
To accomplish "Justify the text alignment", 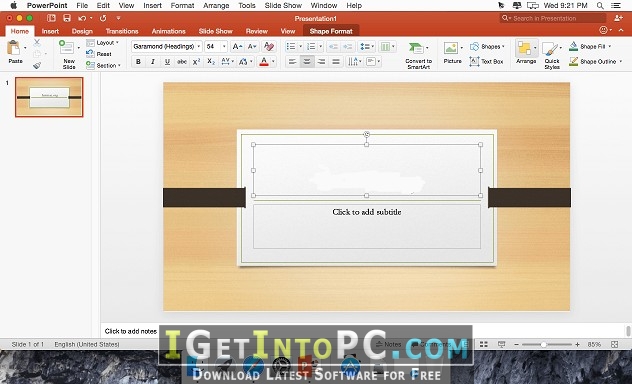I will [336, 62].
